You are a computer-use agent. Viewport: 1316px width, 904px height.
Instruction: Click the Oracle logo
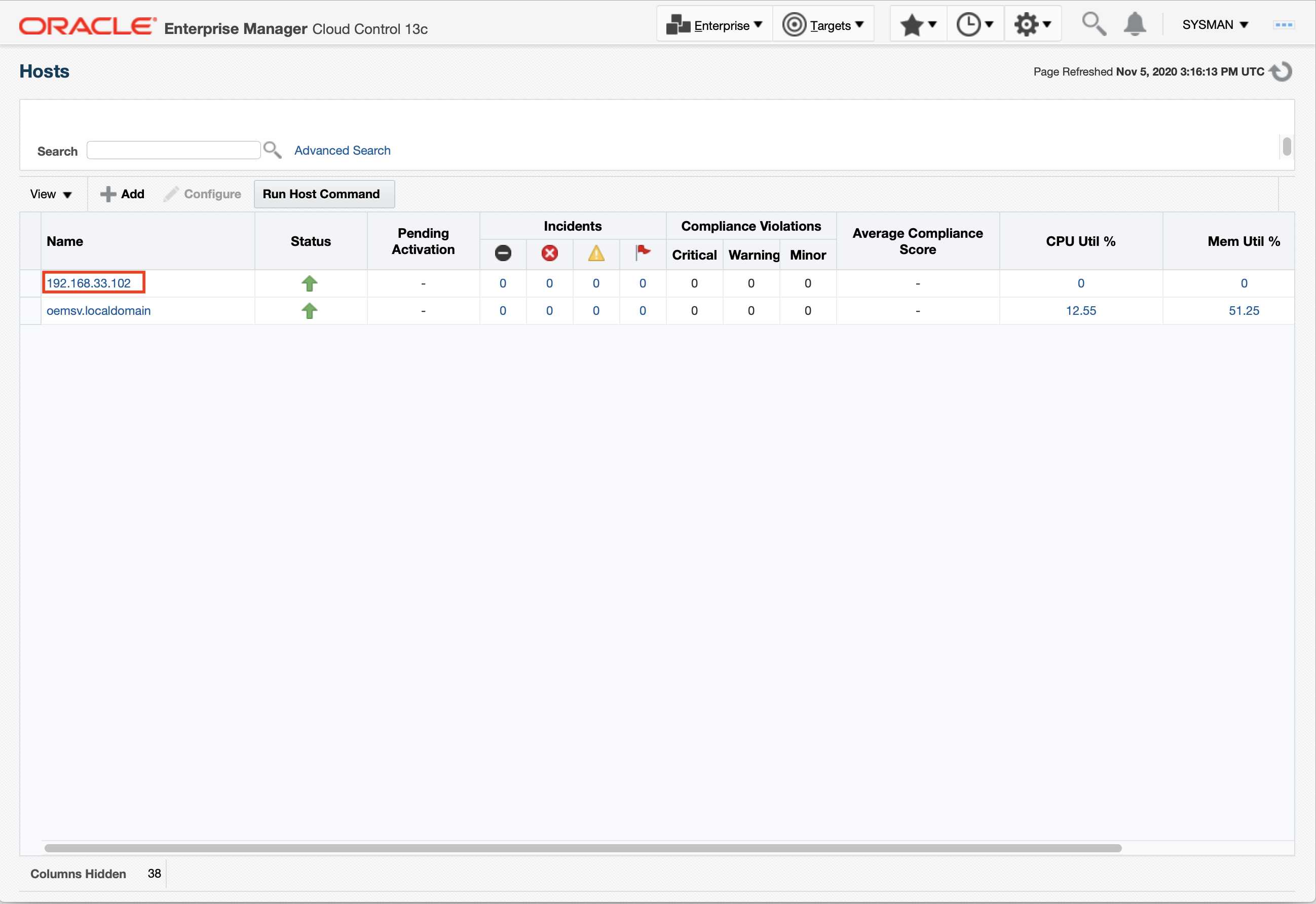[x=88, y=26]
